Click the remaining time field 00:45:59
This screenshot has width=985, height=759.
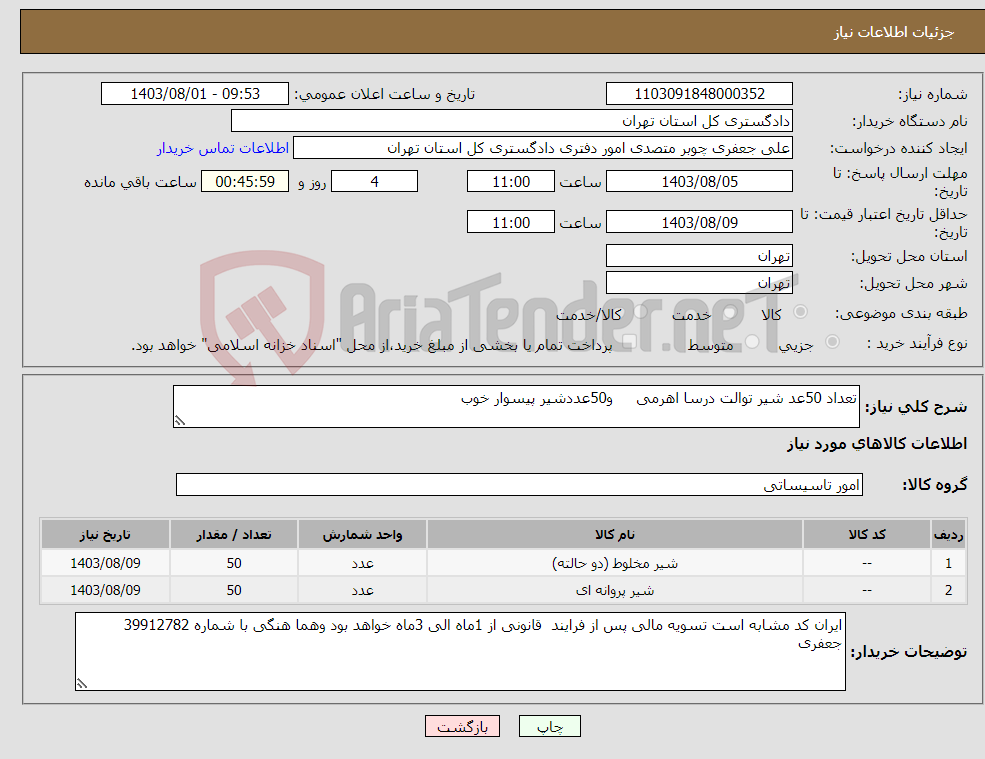(x=245, y=182)
